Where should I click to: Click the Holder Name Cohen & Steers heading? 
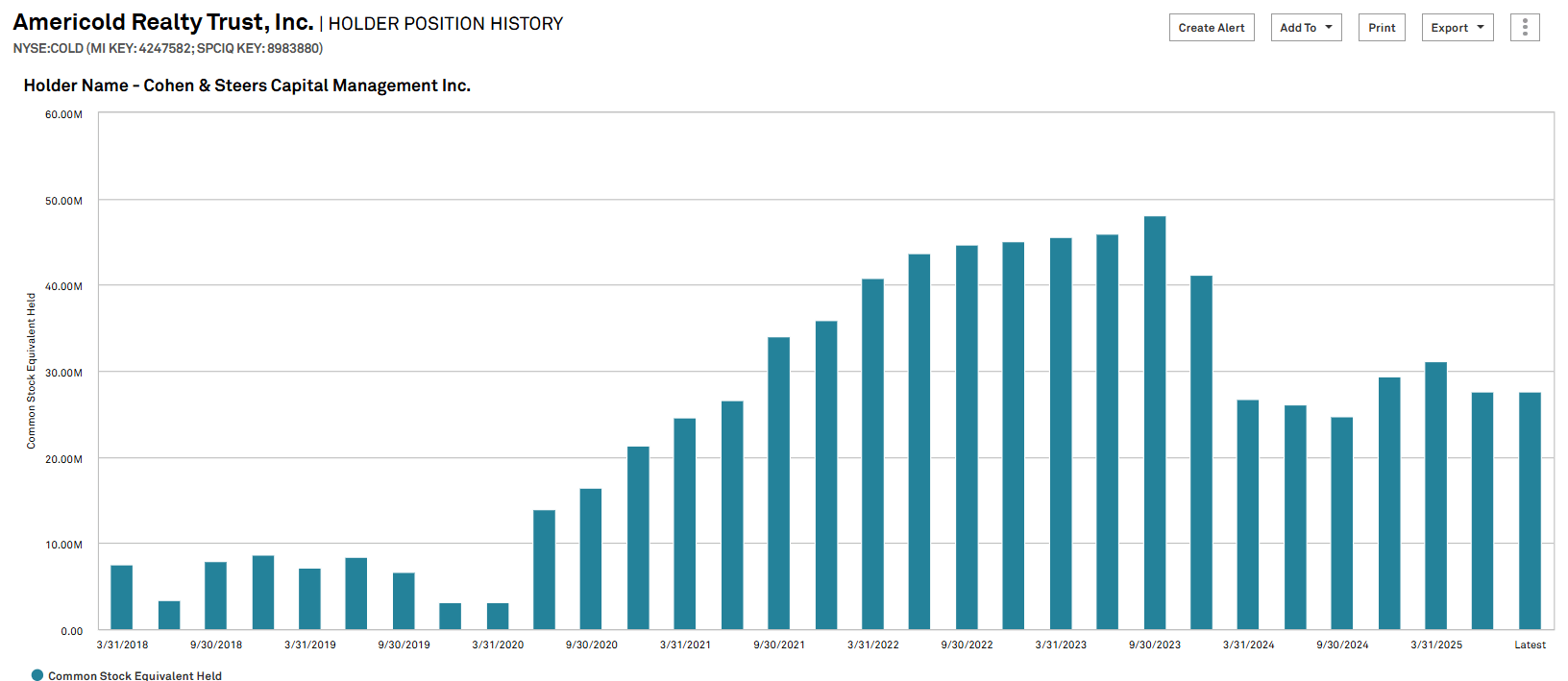pos(247,85)
